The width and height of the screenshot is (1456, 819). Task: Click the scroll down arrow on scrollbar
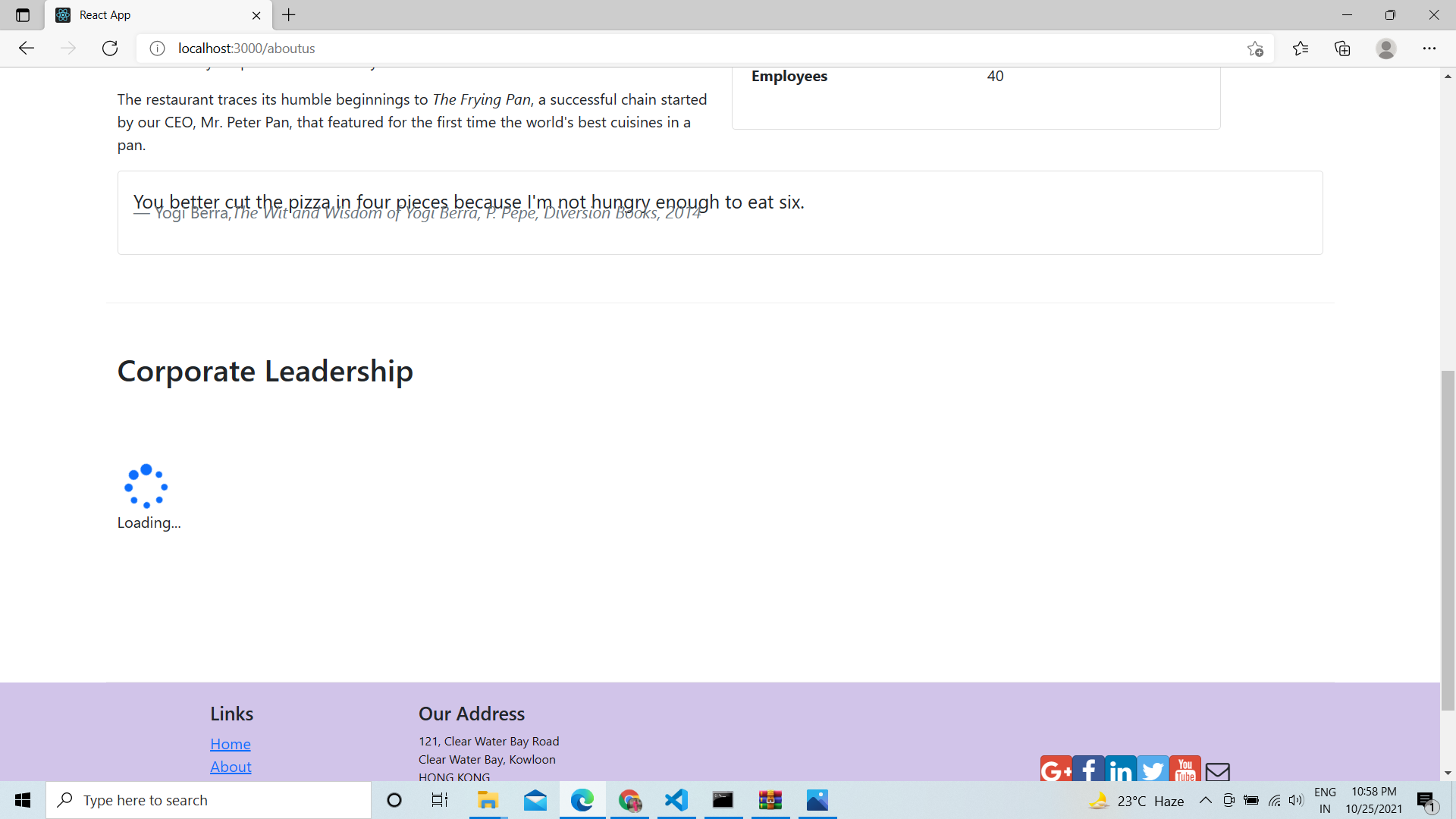click(x=1448, y=773)
